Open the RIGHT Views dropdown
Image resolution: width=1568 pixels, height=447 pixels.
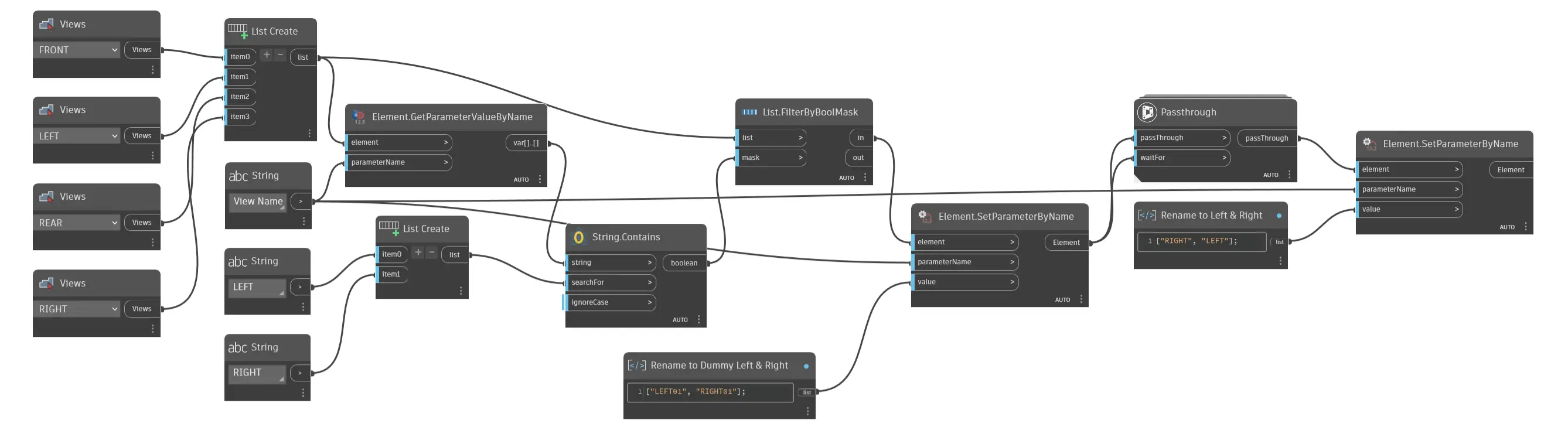77,309
